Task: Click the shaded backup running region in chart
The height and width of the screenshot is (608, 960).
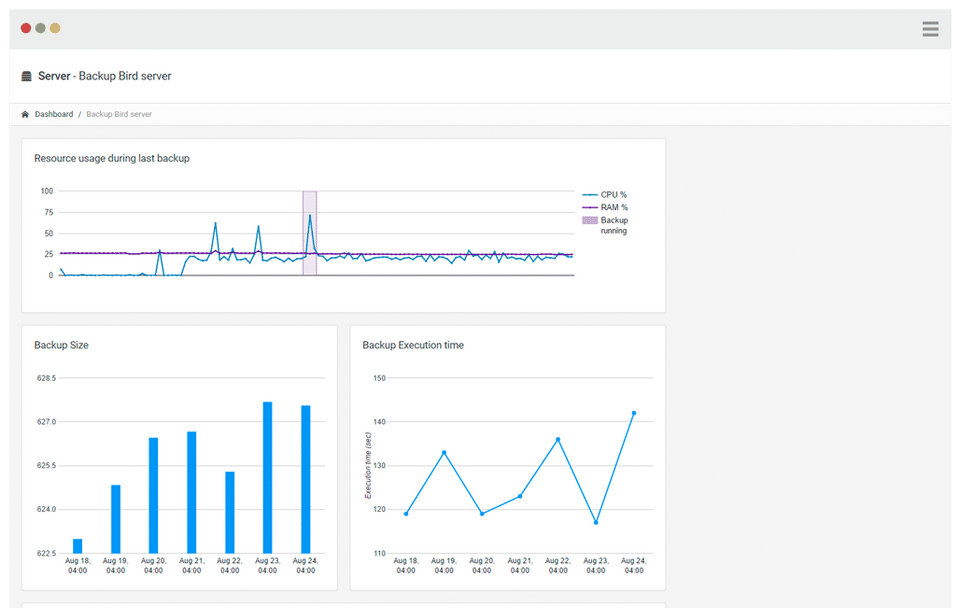Action: [310, 233]
